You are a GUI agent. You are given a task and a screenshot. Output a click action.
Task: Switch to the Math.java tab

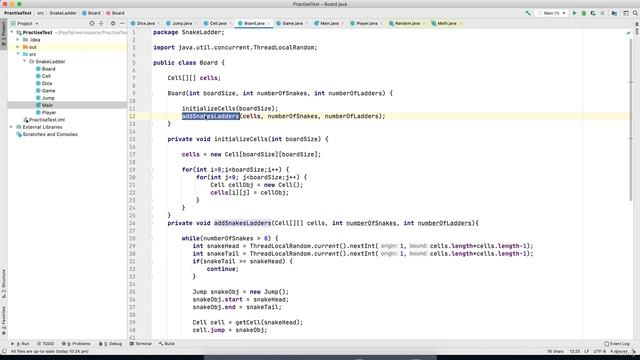[447, 23]
